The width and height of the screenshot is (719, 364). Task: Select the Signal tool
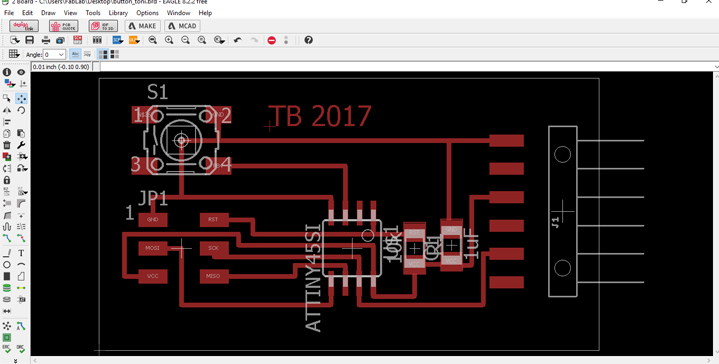(21, 288)
